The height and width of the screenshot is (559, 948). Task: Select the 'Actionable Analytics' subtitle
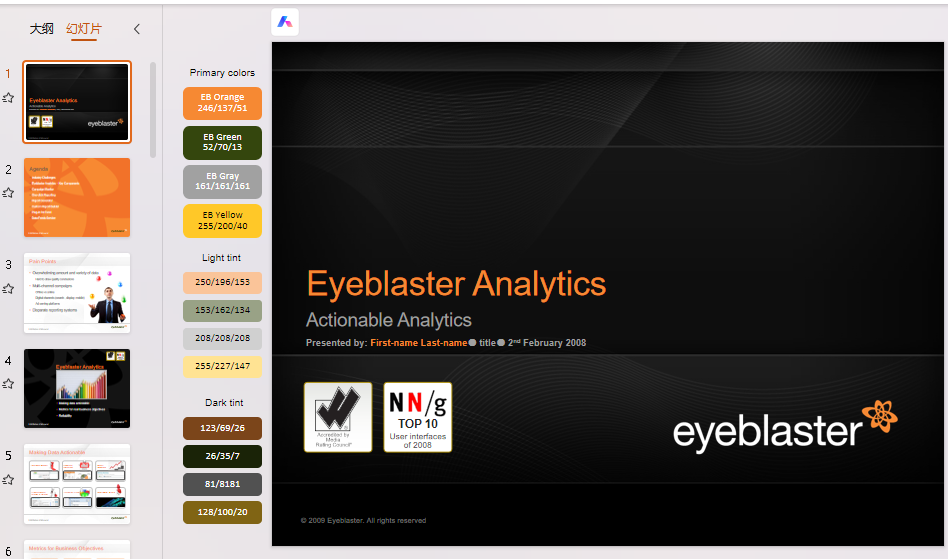pyautogui.click(x=389, y=320)
